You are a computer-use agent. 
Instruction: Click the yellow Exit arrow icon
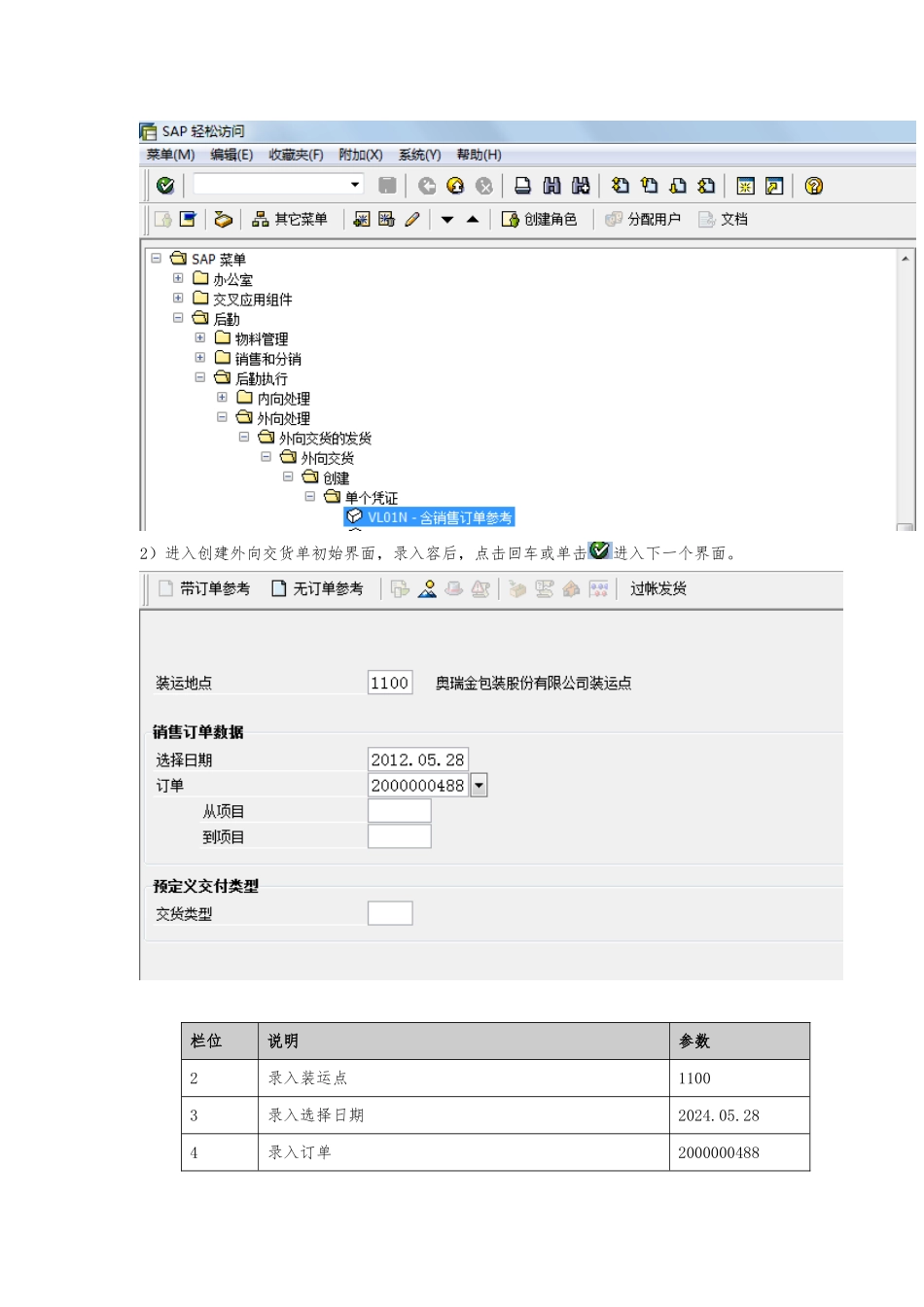click(x=455, y=185)
